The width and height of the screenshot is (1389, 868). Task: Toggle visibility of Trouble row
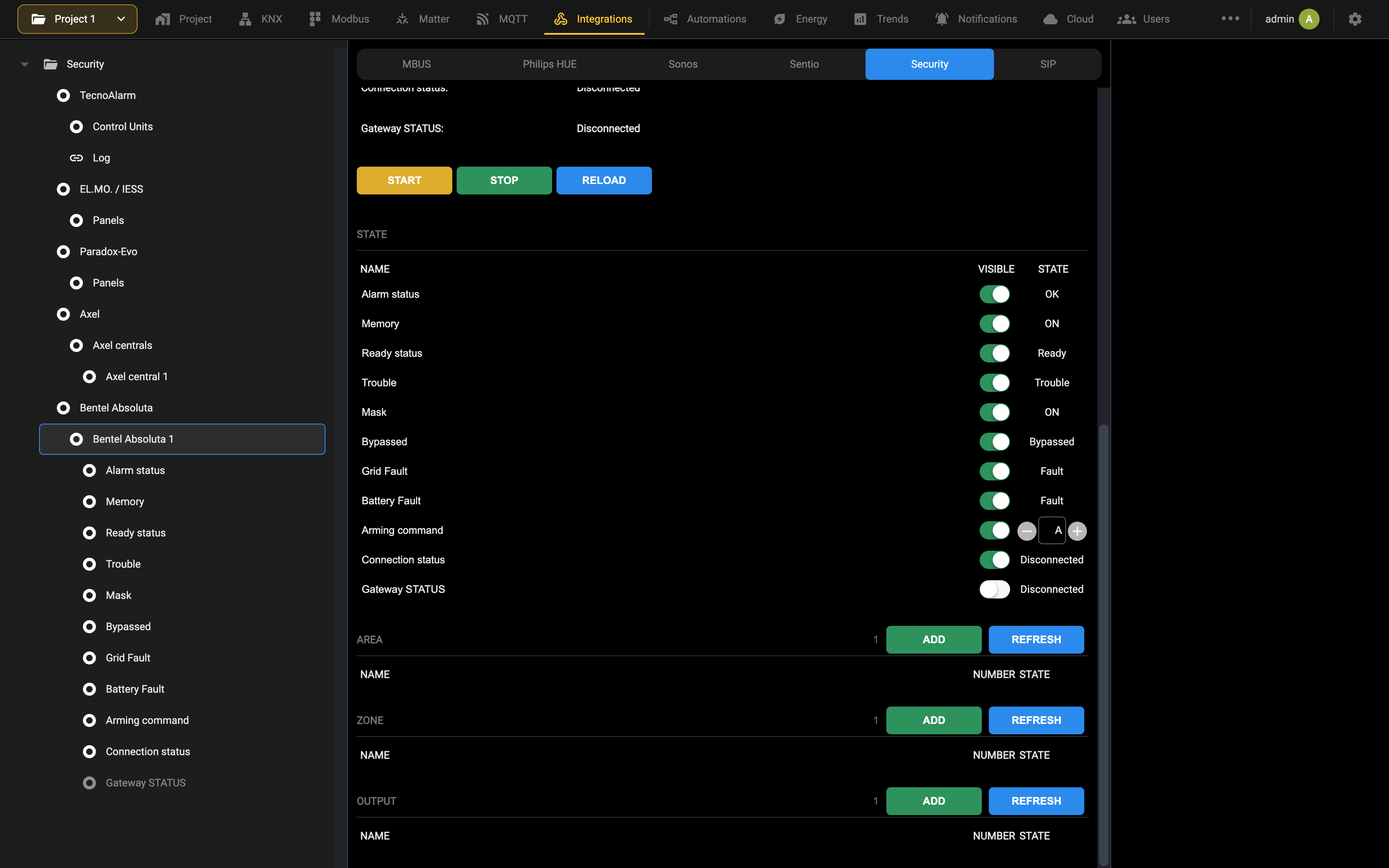coord(995,383)
